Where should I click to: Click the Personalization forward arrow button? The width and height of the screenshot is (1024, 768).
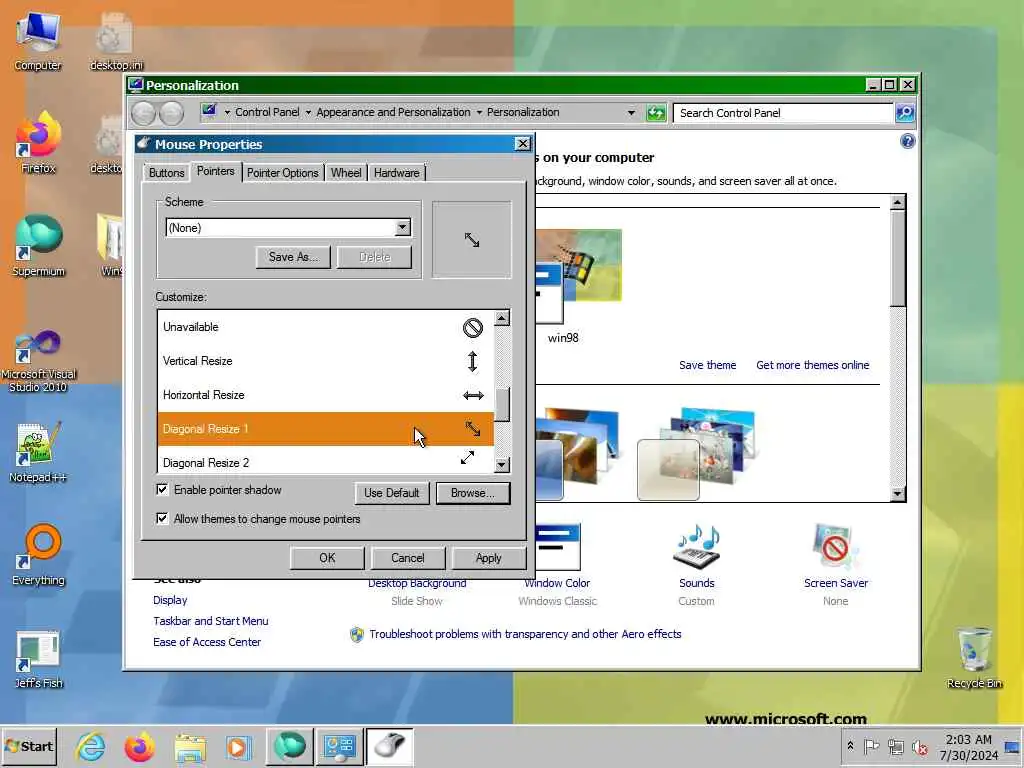(171, 113)
